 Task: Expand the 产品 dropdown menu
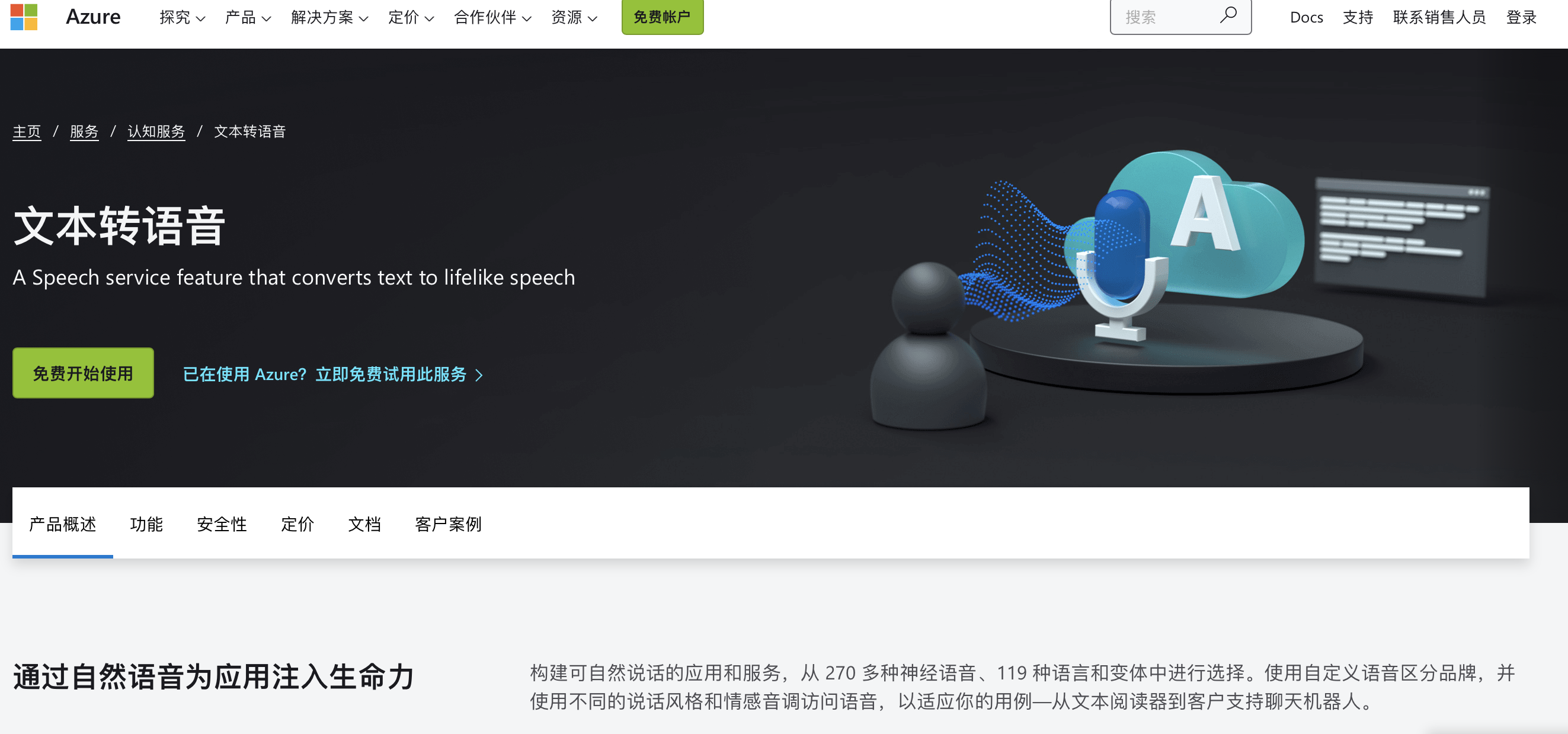pyautogui.click(x=248, y=17)
